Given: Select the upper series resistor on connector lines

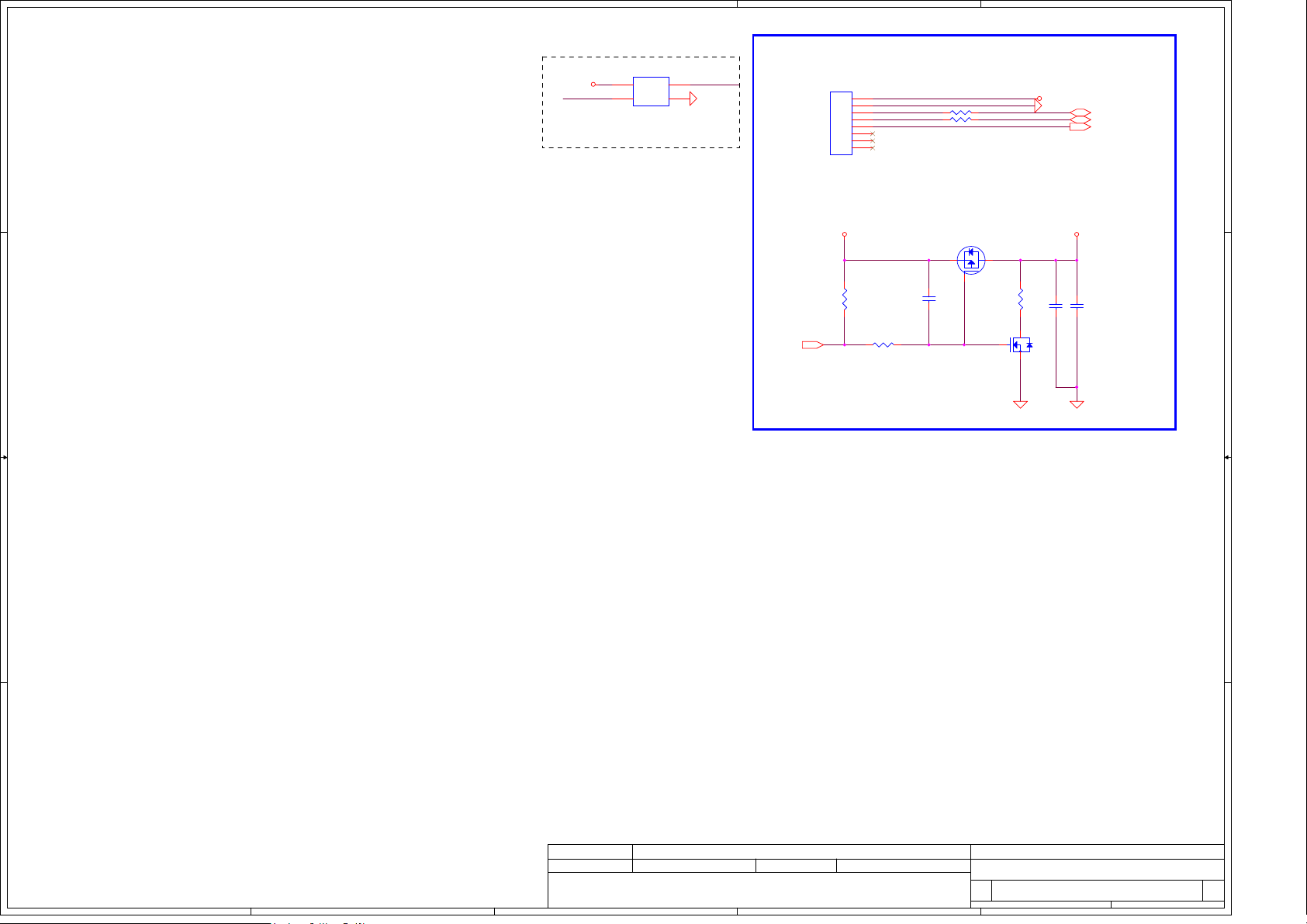Looking at the screenshot, I should [960, 113].
